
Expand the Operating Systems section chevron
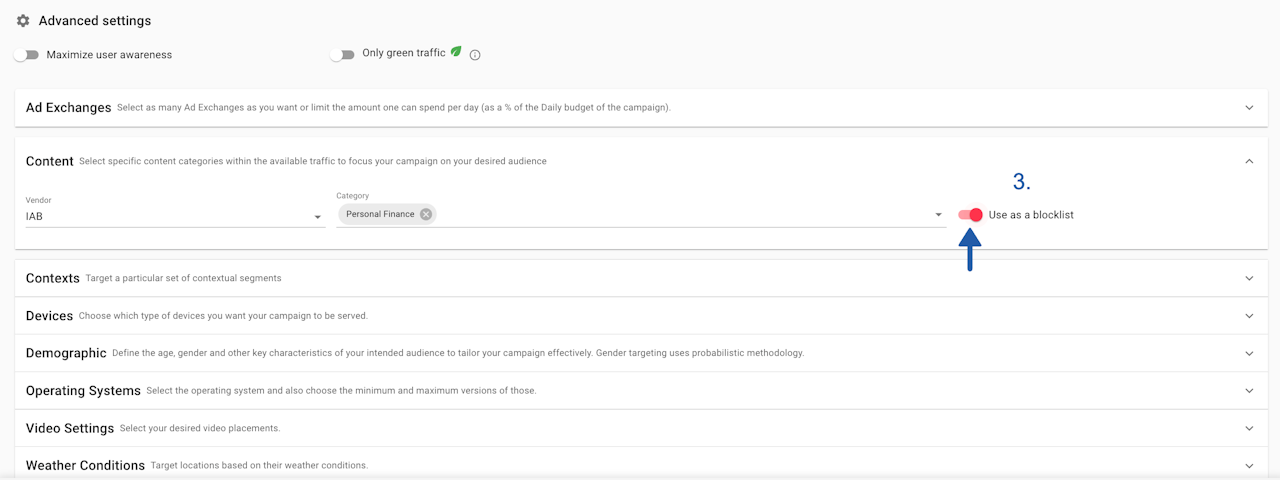pos(1249,391)
